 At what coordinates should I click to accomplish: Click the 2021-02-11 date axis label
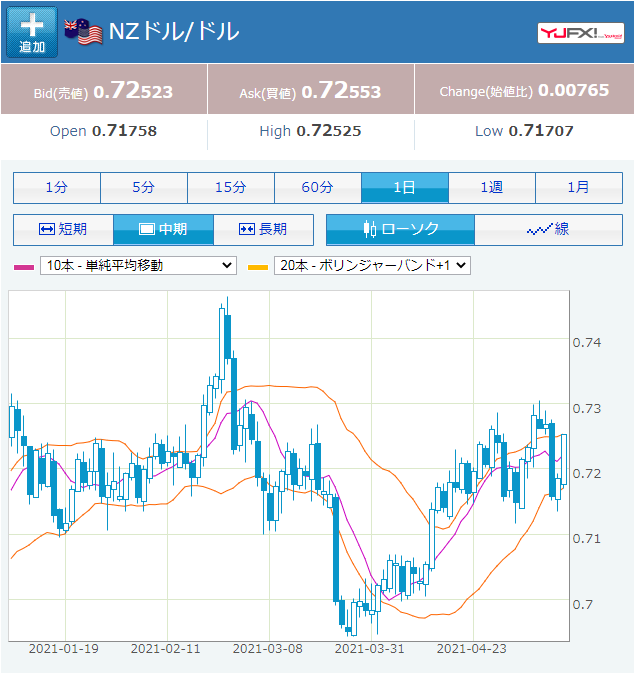pyautogui.click(x=166, y=649)
